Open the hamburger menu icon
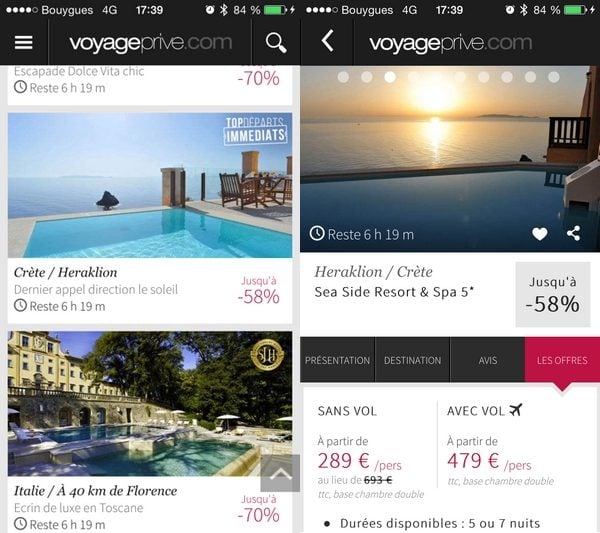 click(x=23, y=42)
